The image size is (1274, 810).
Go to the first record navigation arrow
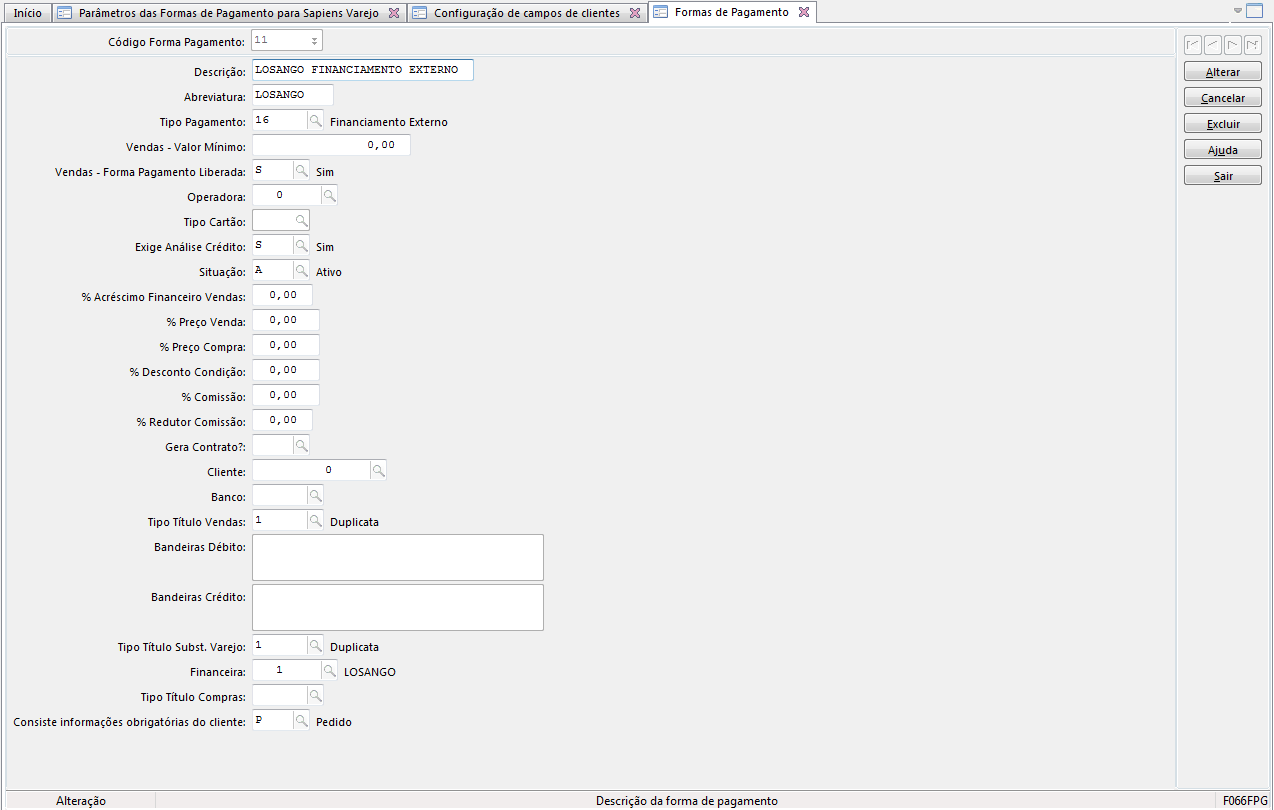(1193, 45)
